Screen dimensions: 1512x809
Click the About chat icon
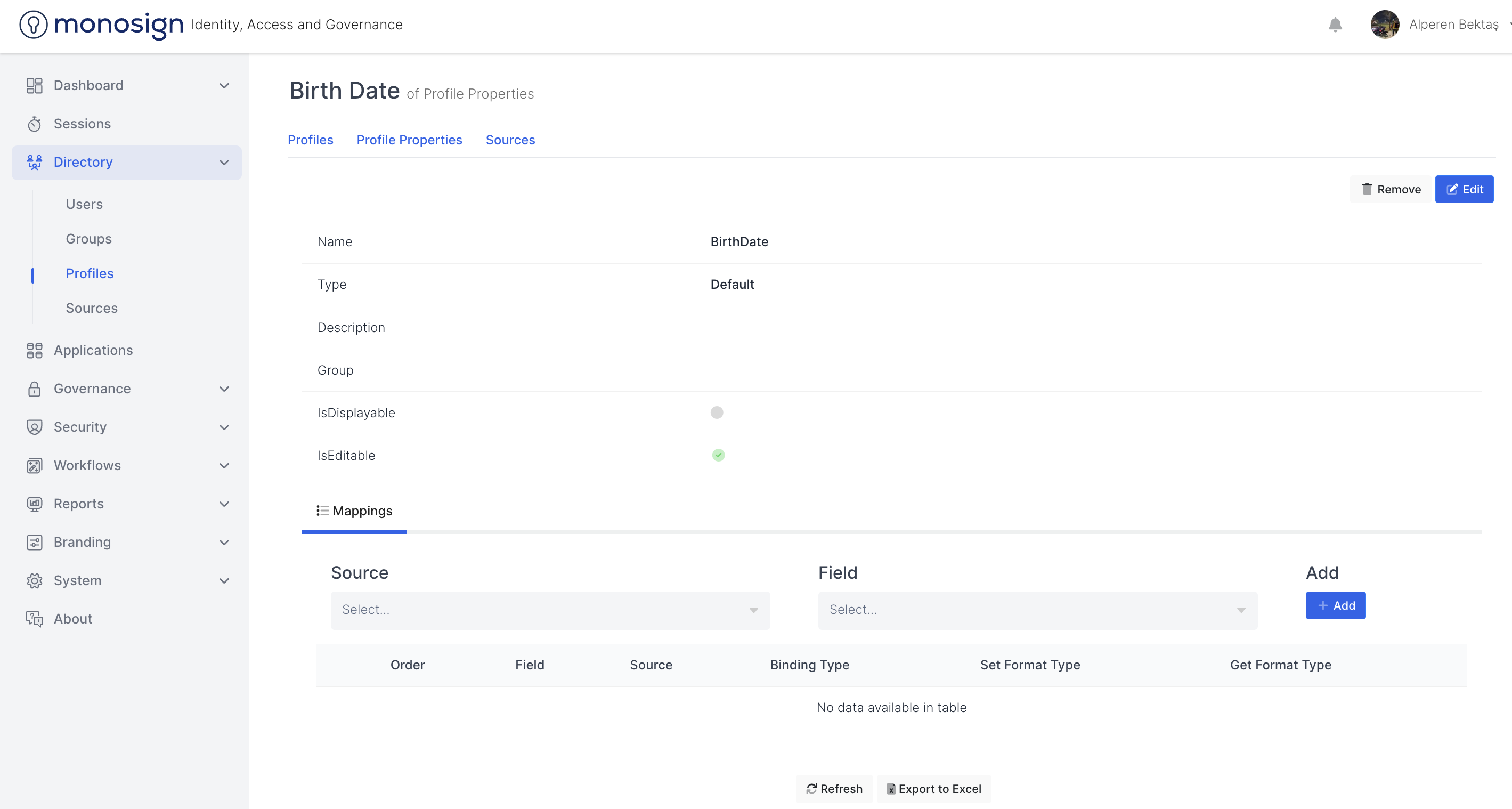(34, 619)
